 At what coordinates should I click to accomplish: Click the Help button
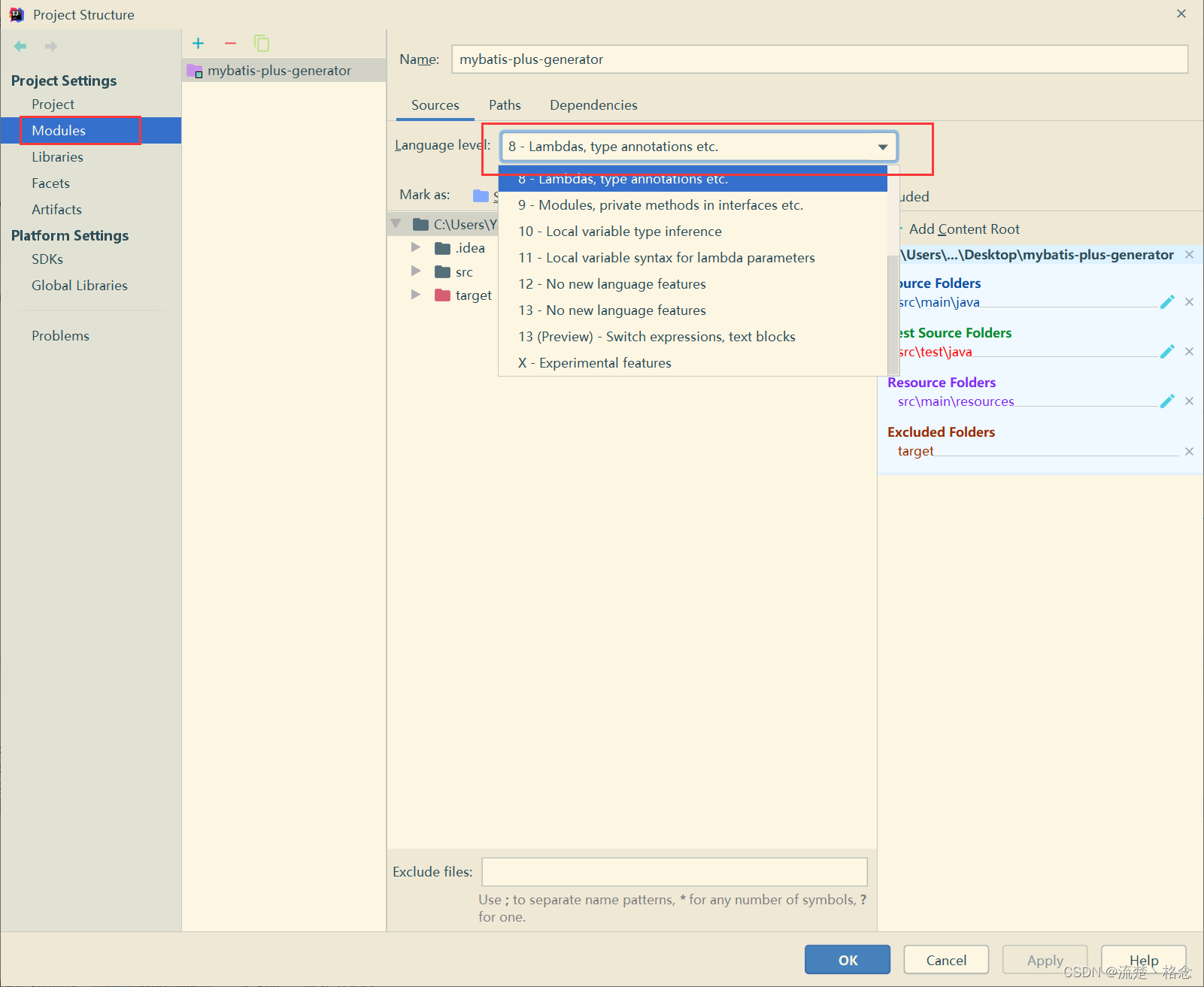pos(1144,960)
